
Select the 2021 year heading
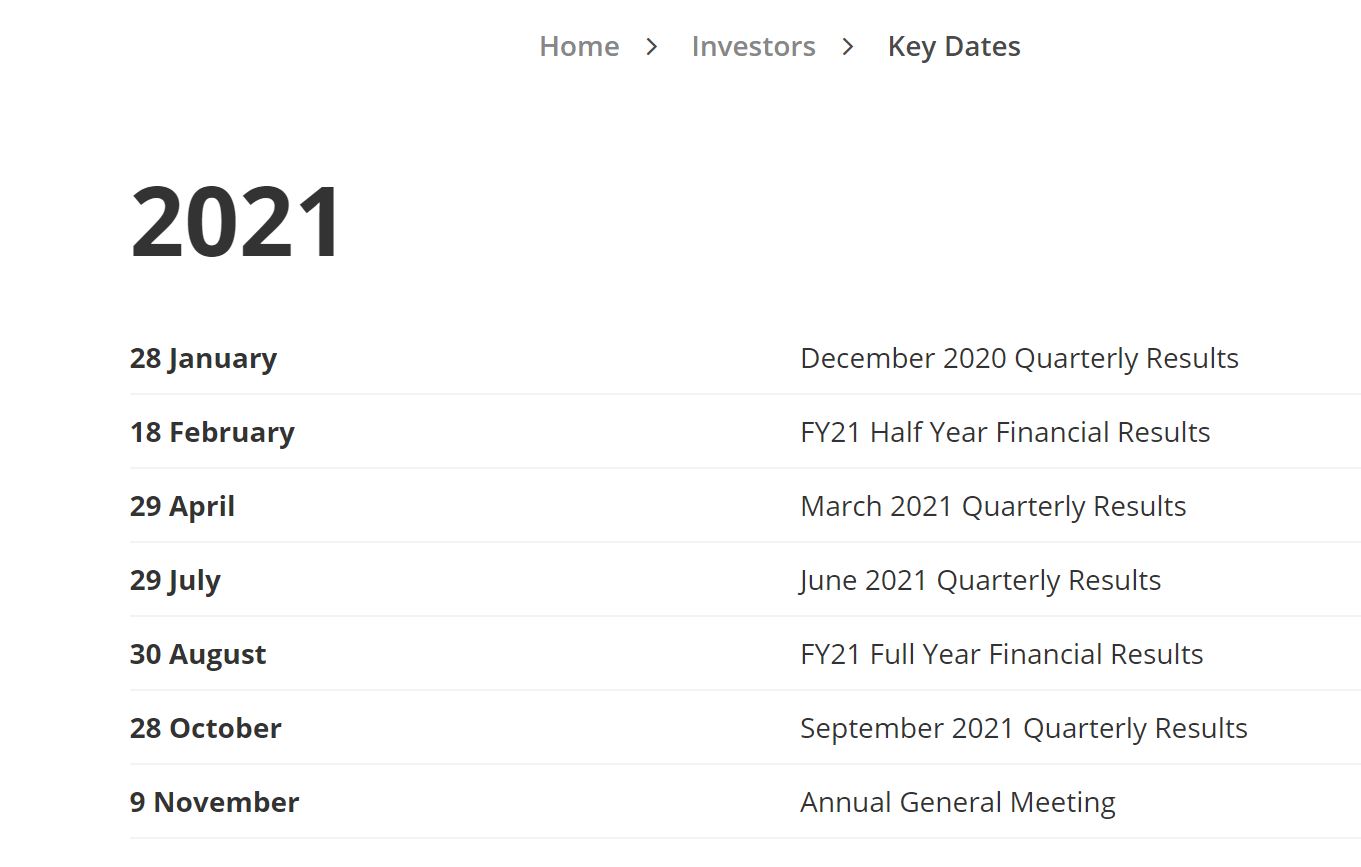[237, 222]
